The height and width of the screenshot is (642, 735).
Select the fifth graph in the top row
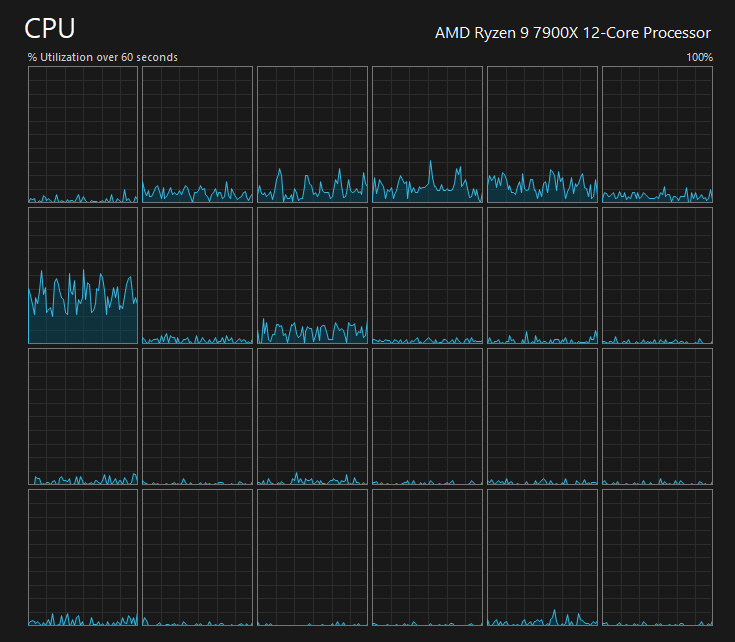542,134
